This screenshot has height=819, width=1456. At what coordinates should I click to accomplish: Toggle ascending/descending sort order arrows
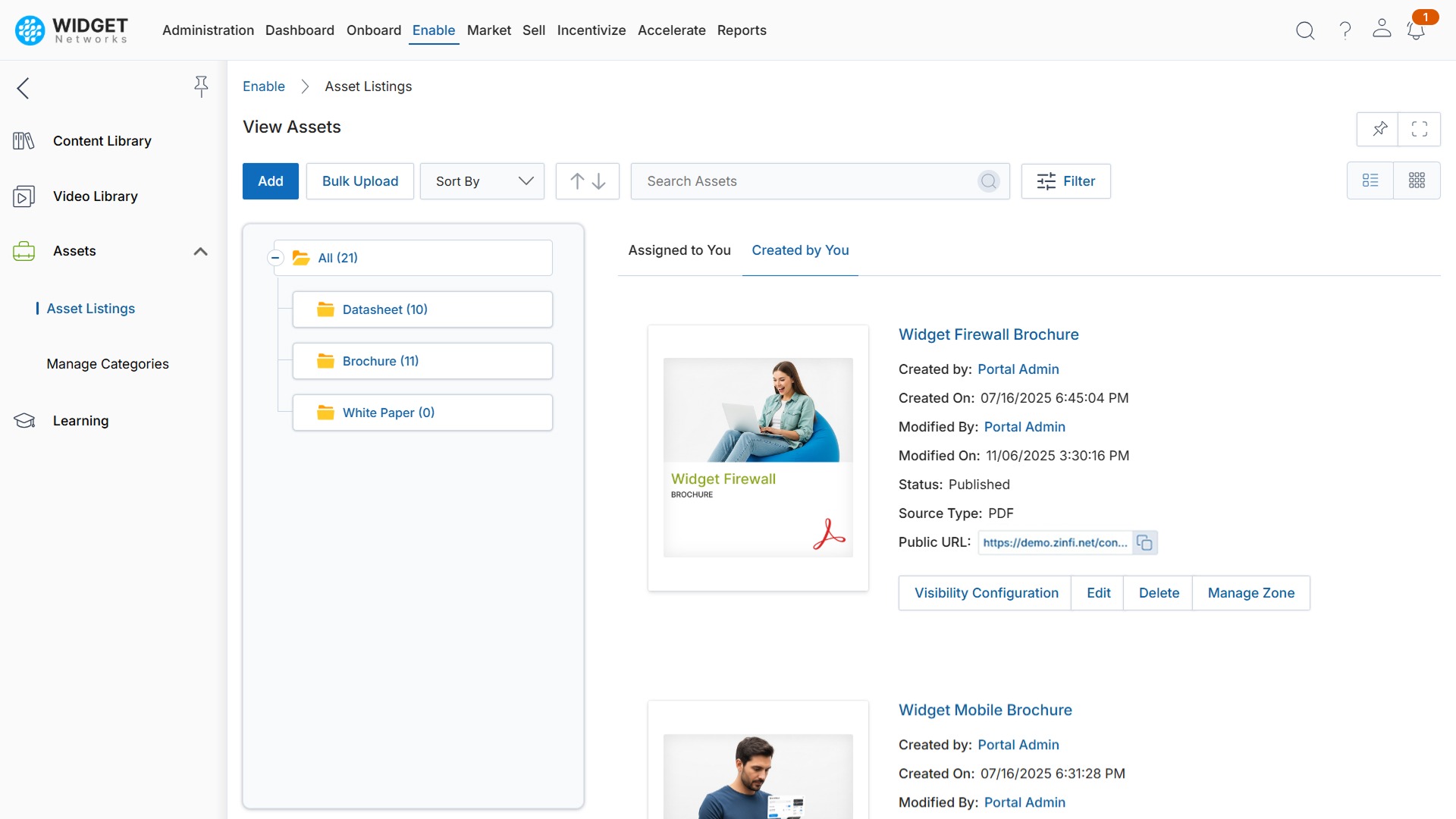coord(588,181)
